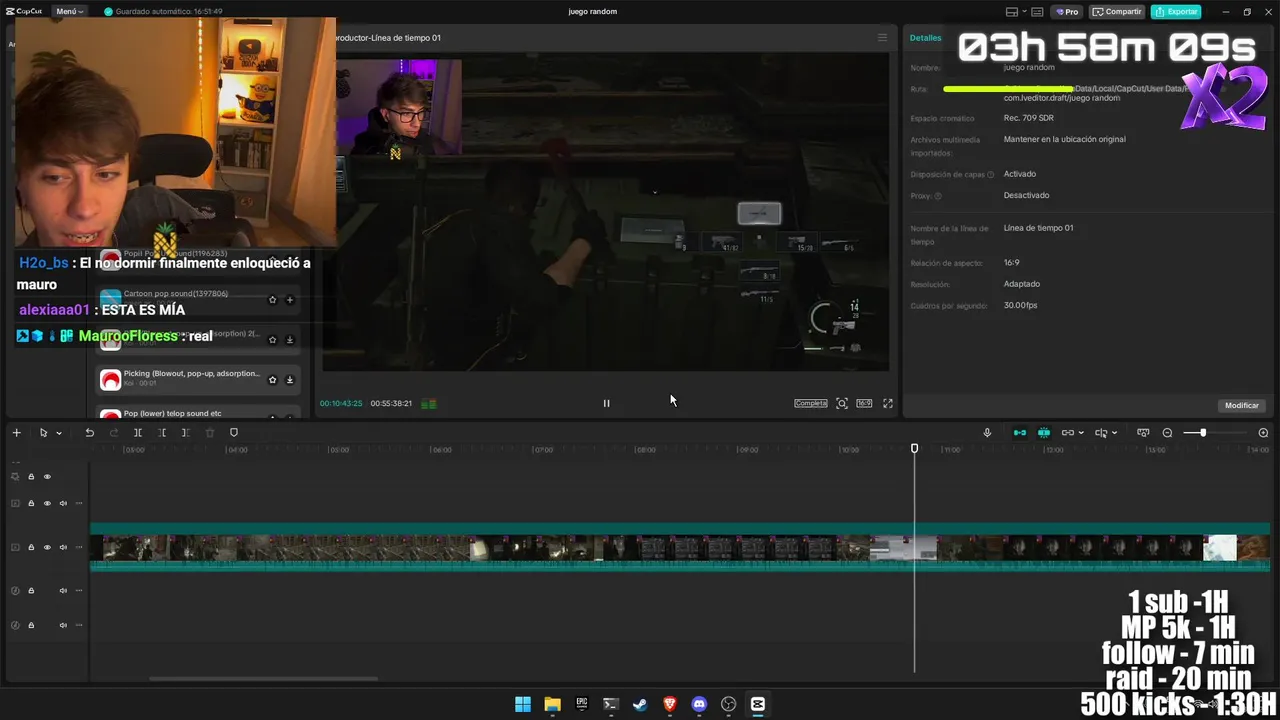Lock the main video track

(x=31, y=547)
